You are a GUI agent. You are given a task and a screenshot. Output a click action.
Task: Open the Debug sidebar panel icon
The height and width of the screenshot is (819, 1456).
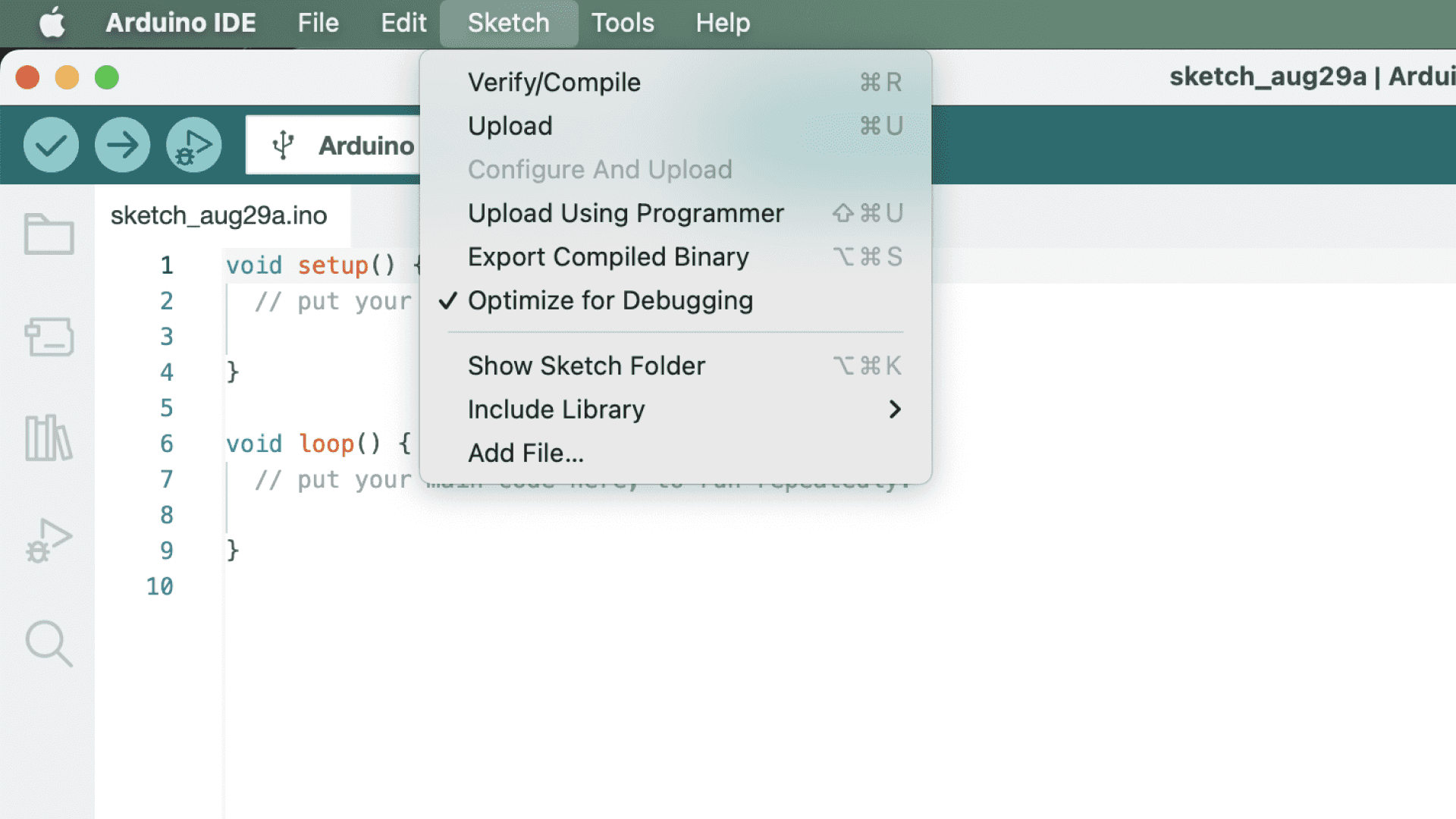pyautogui.click(x=49, y=541)
